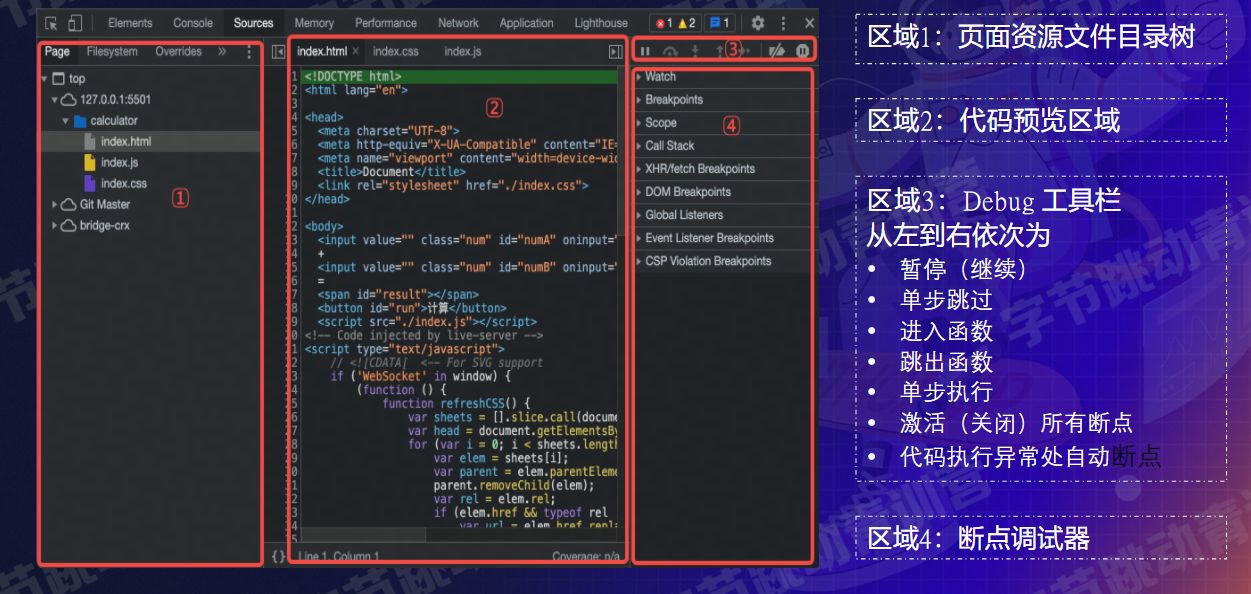Switch to the Network panel tab

click(458, 23)
